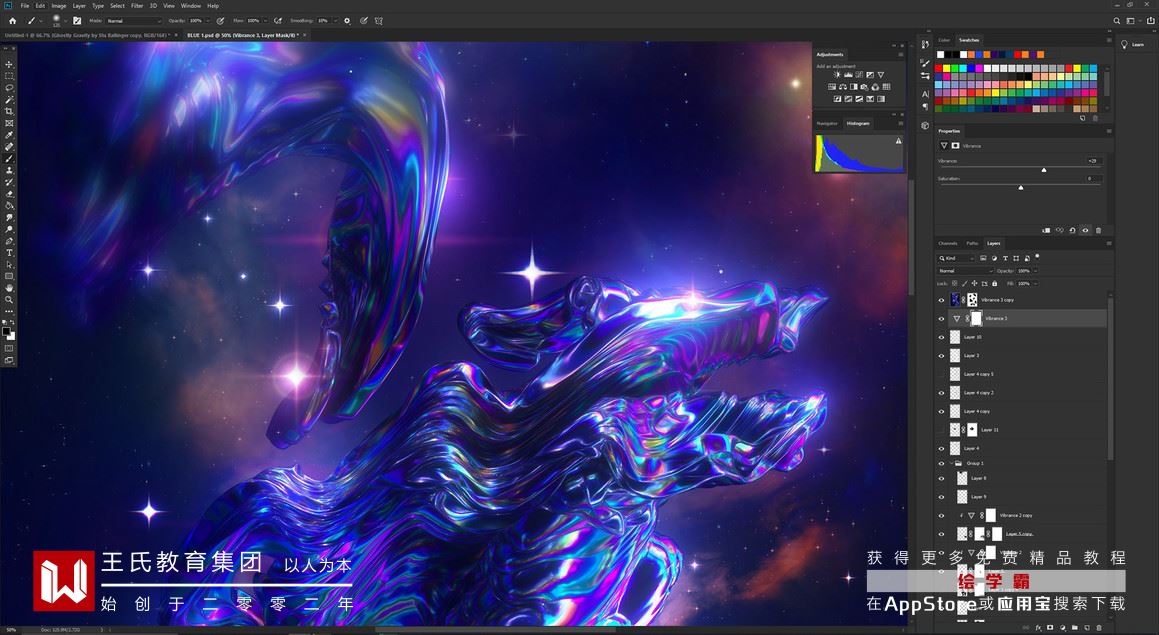Open the layer Fill dropdown arrow
The height and width of the screenshot is (635, 1159).
[x=1036, y=283]
